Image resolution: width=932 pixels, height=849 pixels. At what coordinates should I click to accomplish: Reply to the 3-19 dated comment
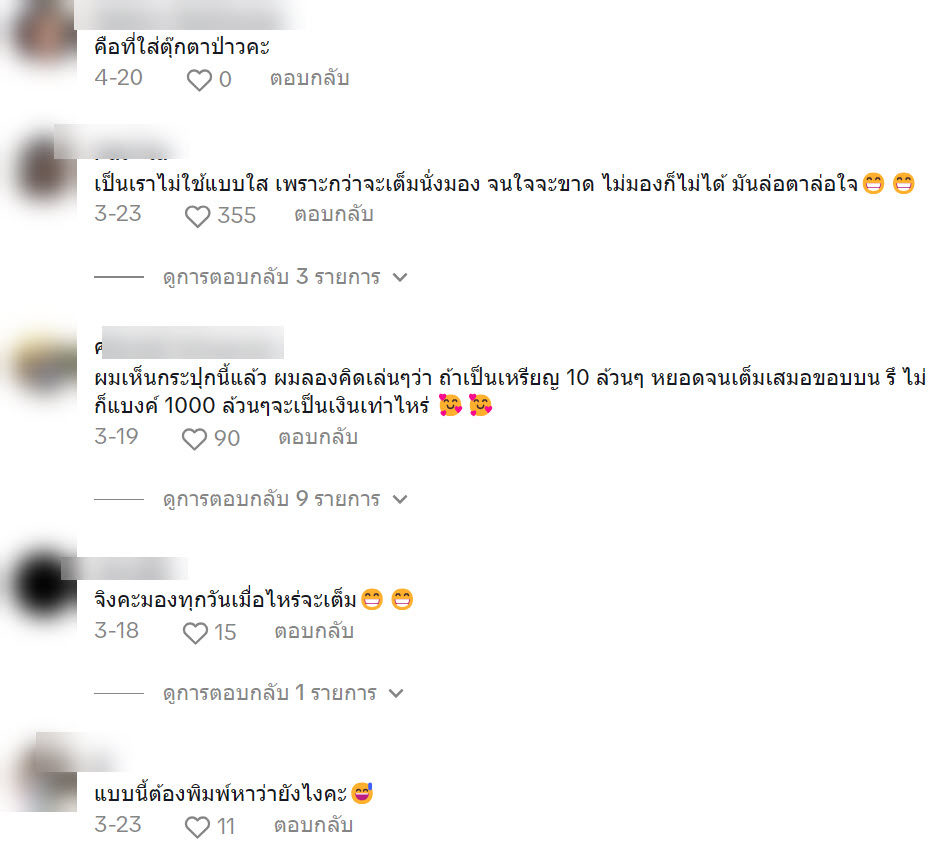(x=318, y=438)
